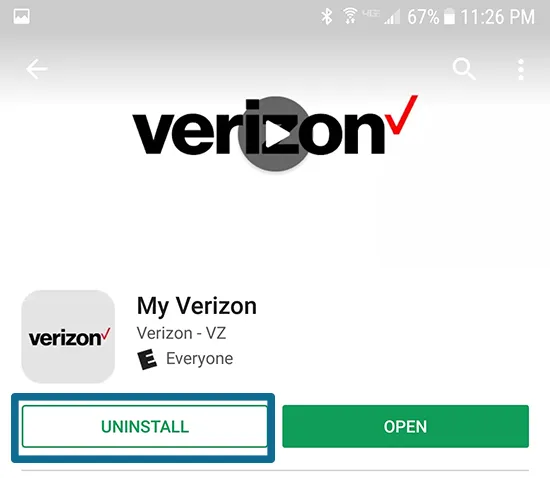Tap the My Verizon app icon

click(x=68, y=337)
